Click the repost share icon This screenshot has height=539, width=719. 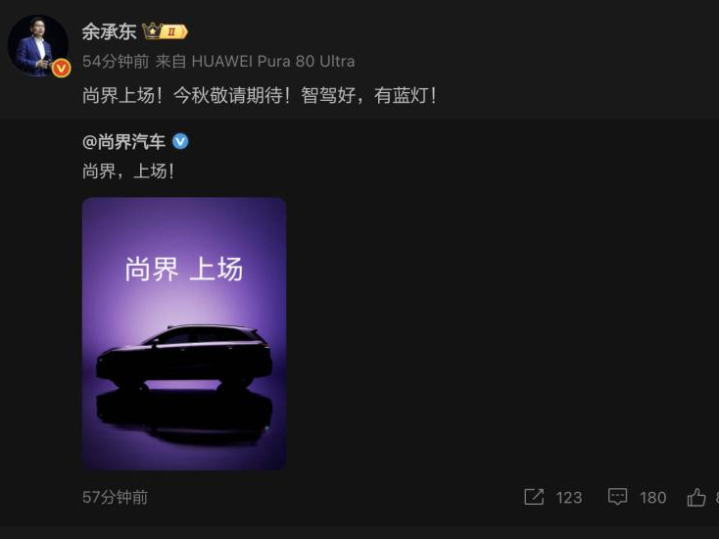534,497
